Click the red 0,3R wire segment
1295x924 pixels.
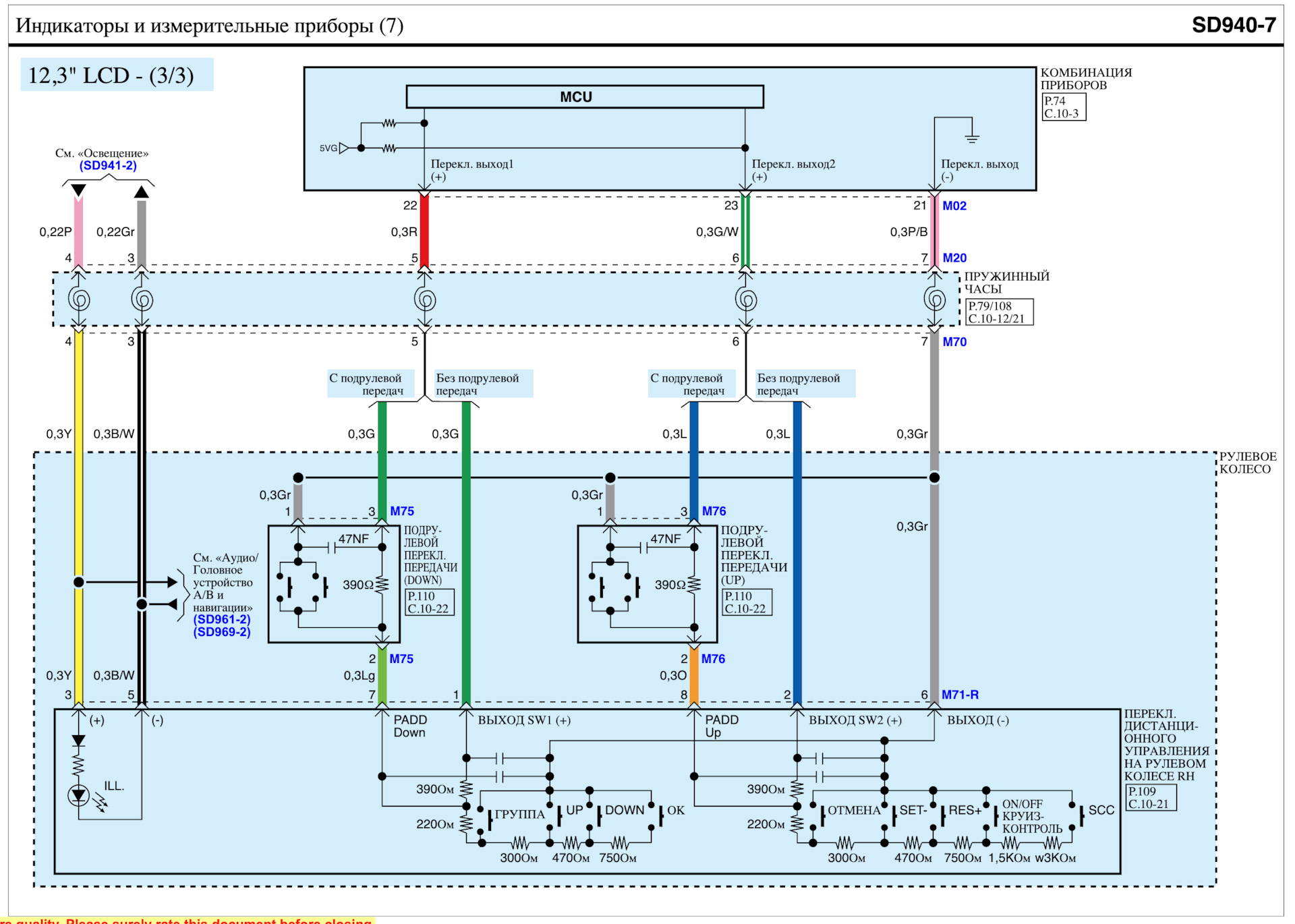point(424,231)
